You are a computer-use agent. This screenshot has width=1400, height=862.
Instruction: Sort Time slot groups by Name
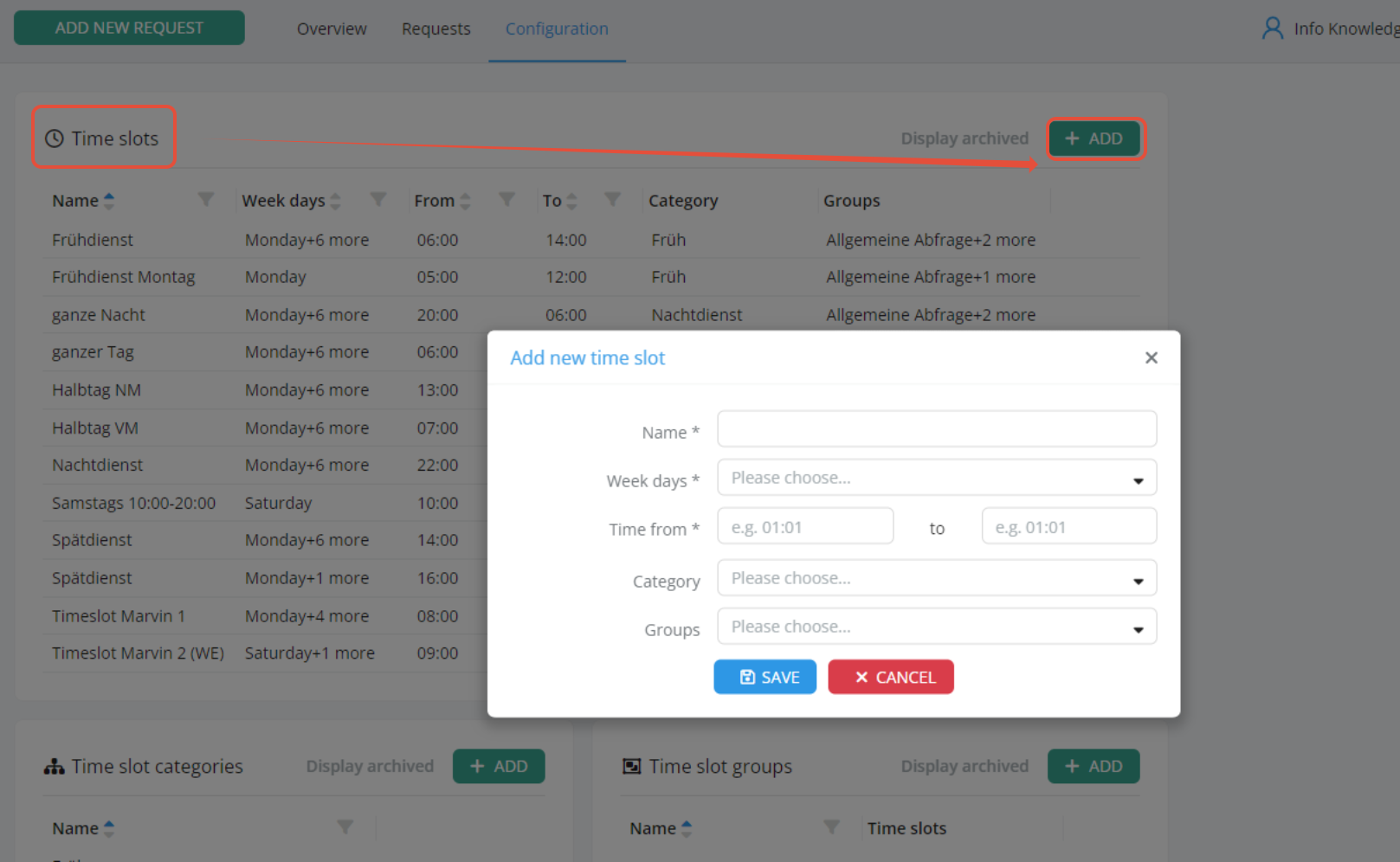[x=687, y=828]
